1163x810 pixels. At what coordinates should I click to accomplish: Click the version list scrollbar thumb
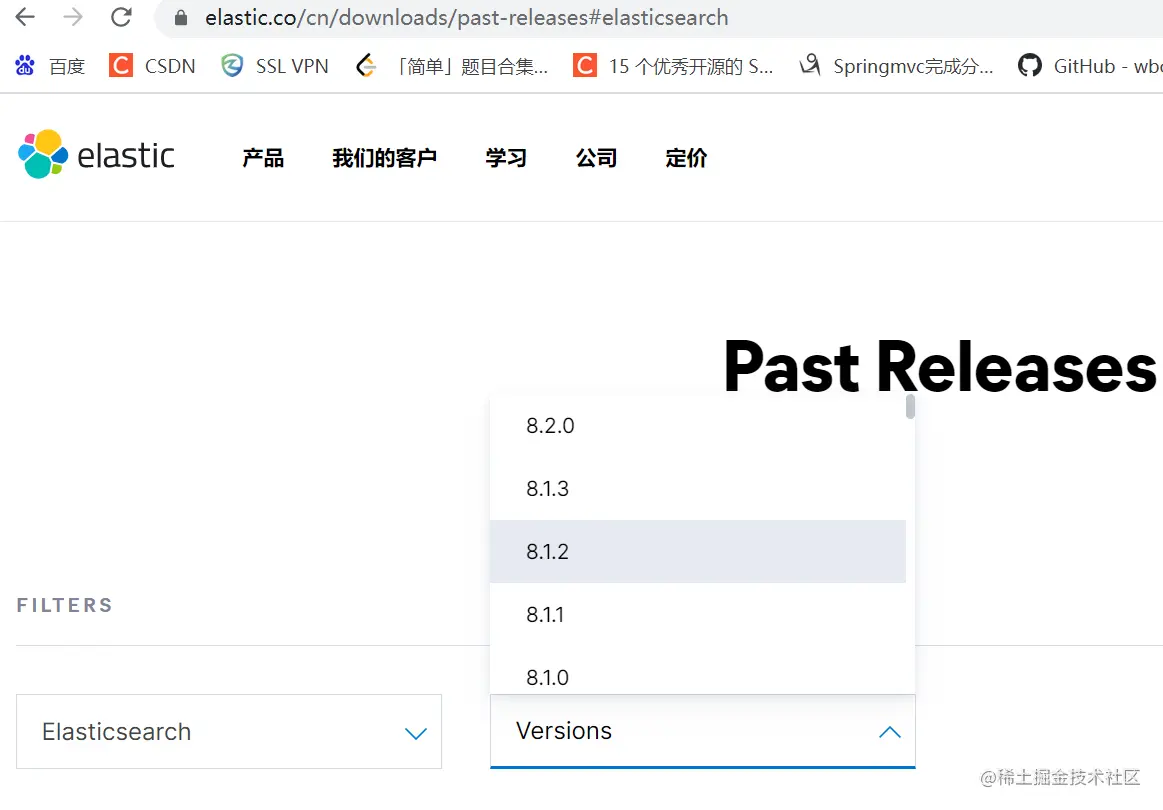pyautogui.click(x=910, y=406)
